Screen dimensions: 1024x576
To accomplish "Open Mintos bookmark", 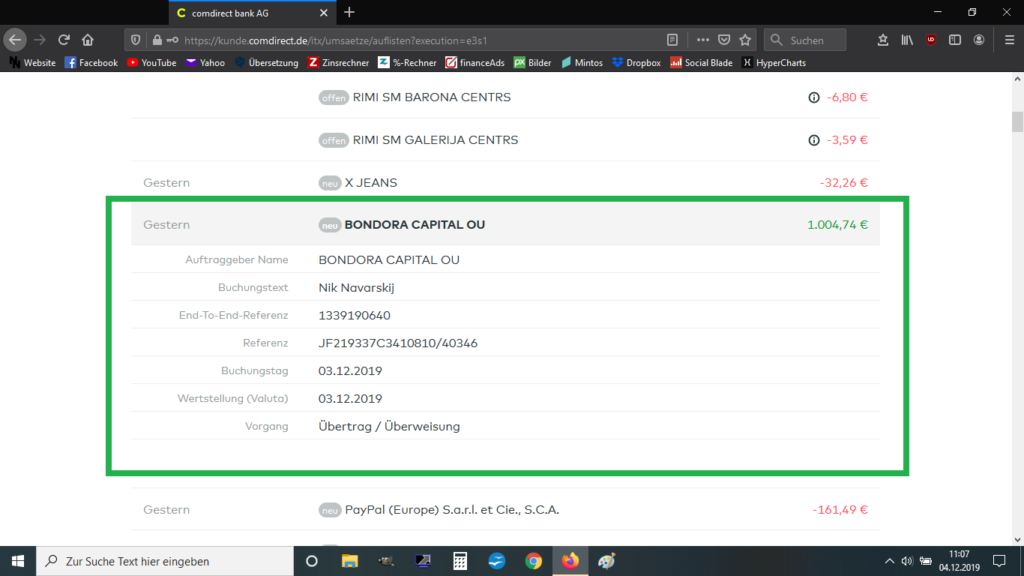I will [x=581, y=63].
